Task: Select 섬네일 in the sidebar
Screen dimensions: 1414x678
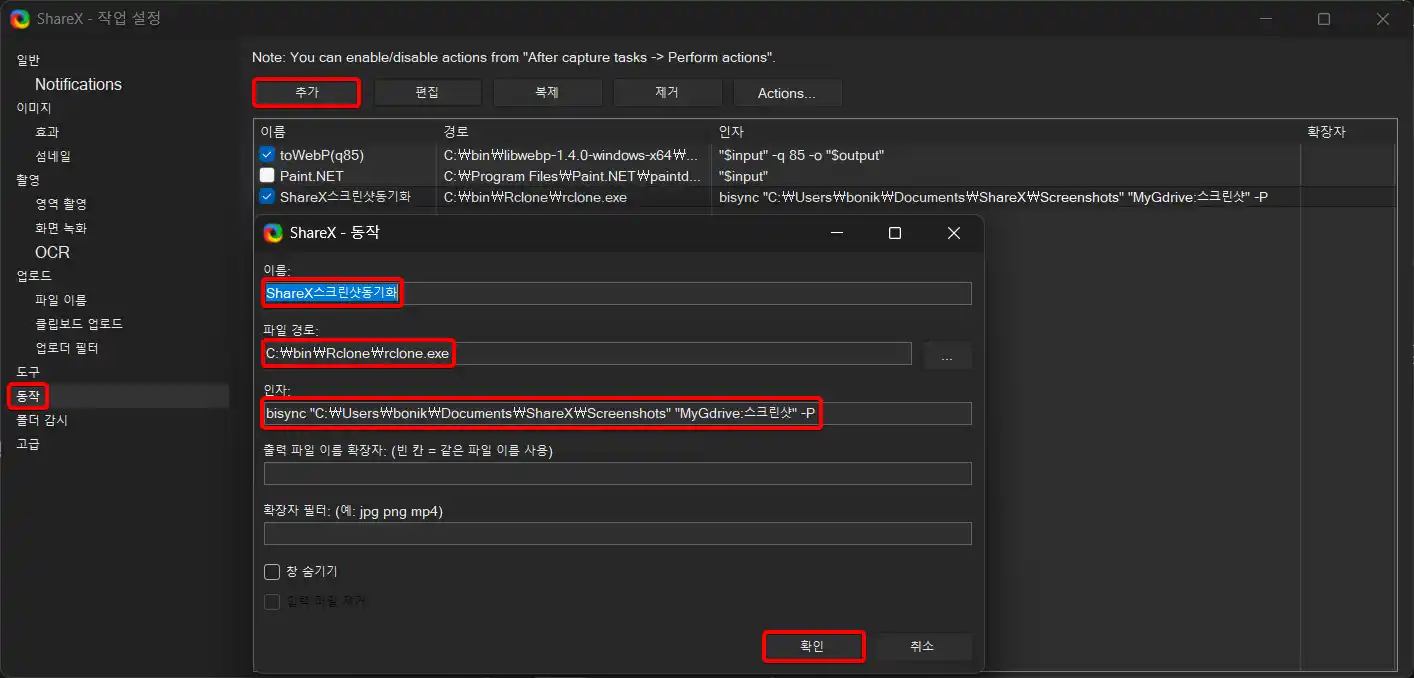Action: point(53,156)
